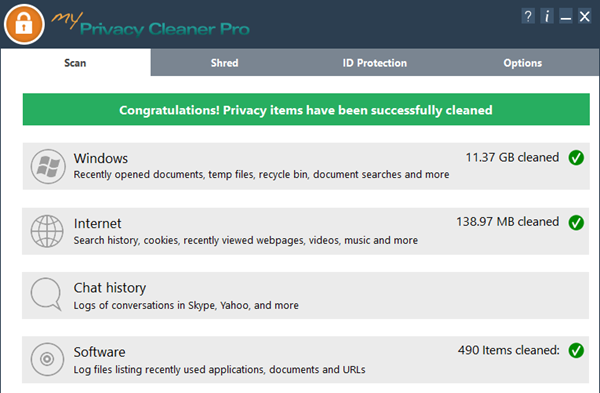Viewport: 600px width, 393px height.
Task: Select the 'Internet' category title
Action: click(x=98, y=223)
